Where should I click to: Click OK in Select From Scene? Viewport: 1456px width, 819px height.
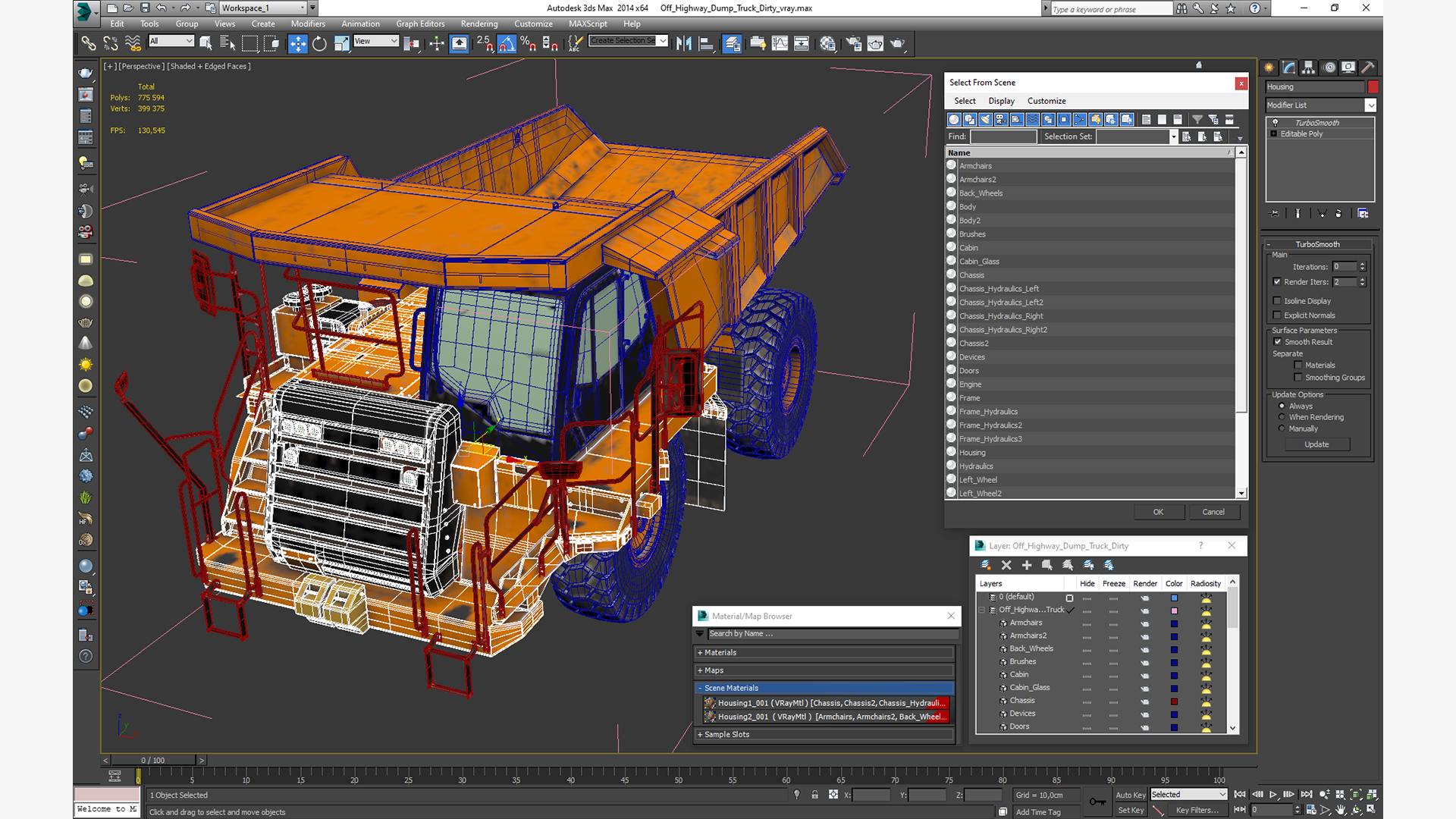click(x=1158, y=512)
